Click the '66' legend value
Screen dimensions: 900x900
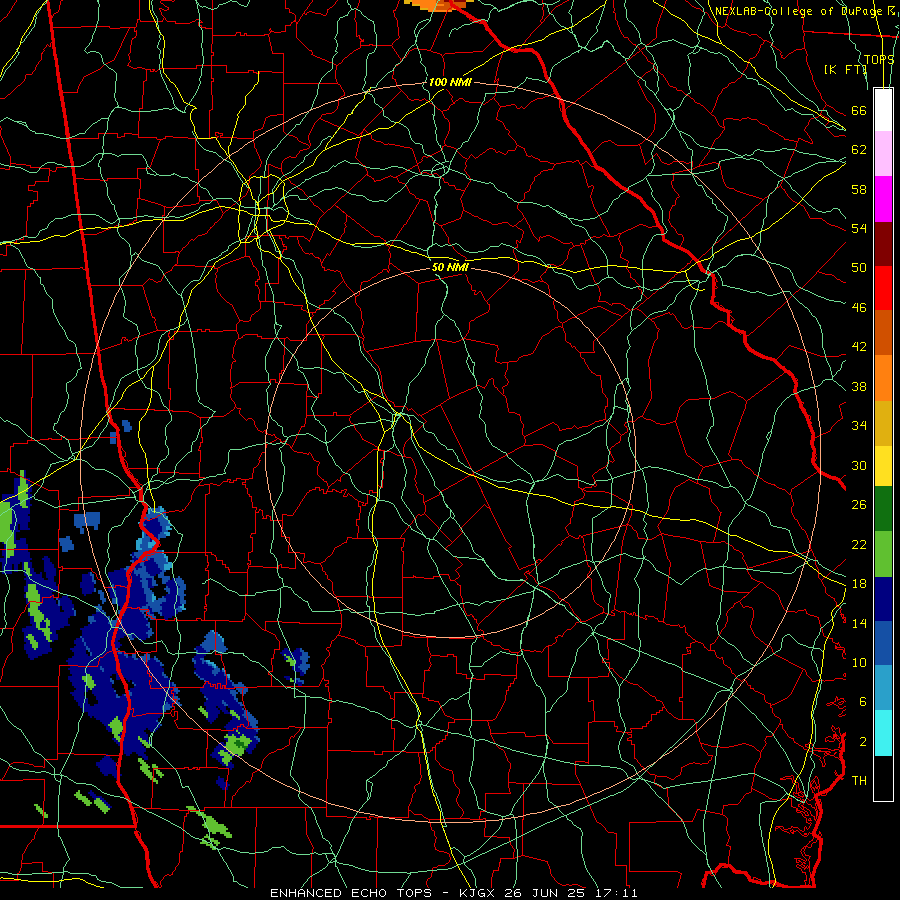pos(859,111)
